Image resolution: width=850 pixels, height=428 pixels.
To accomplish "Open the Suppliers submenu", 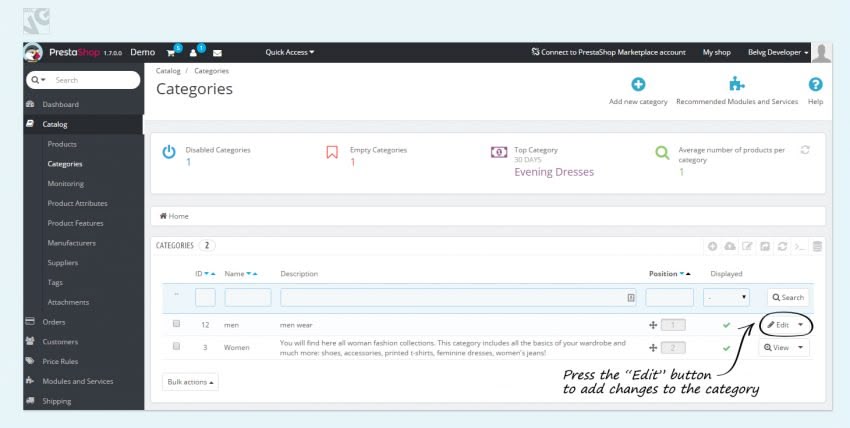I will 63,263.
